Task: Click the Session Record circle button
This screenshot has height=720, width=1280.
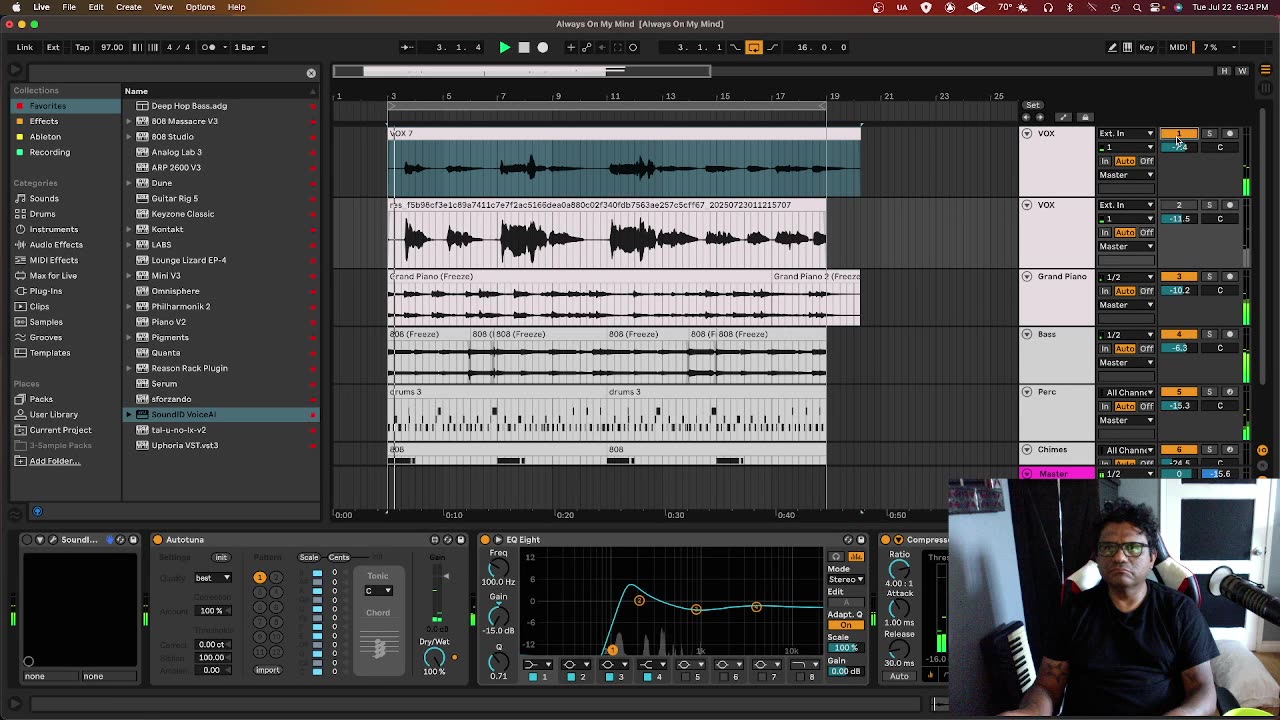Action: (633, 47)
